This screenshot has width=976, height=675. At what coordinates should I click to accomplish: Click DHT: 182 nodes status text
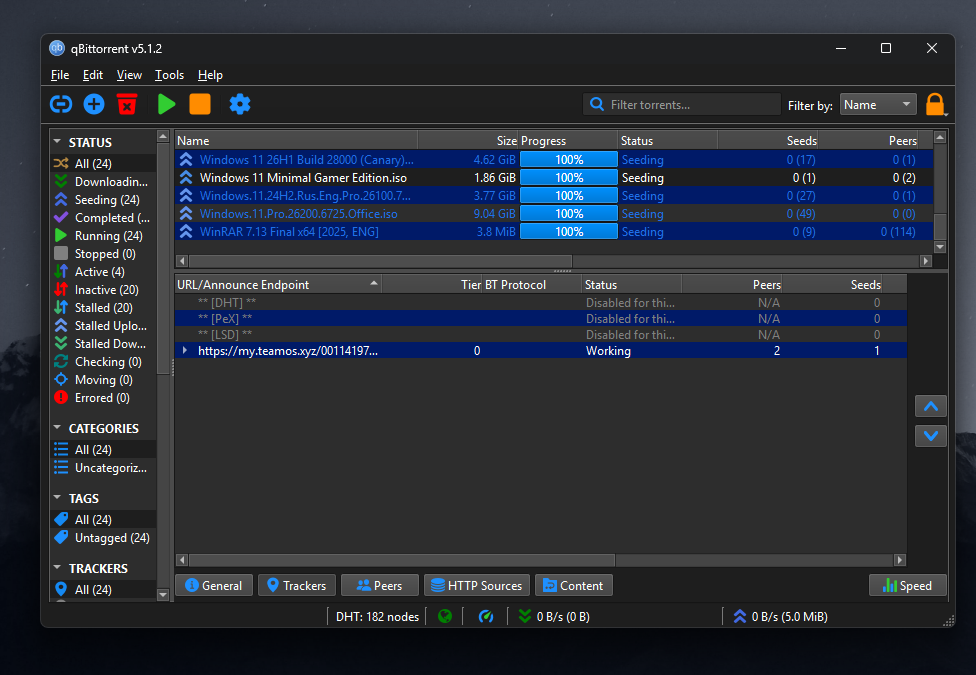click(377, 616)
